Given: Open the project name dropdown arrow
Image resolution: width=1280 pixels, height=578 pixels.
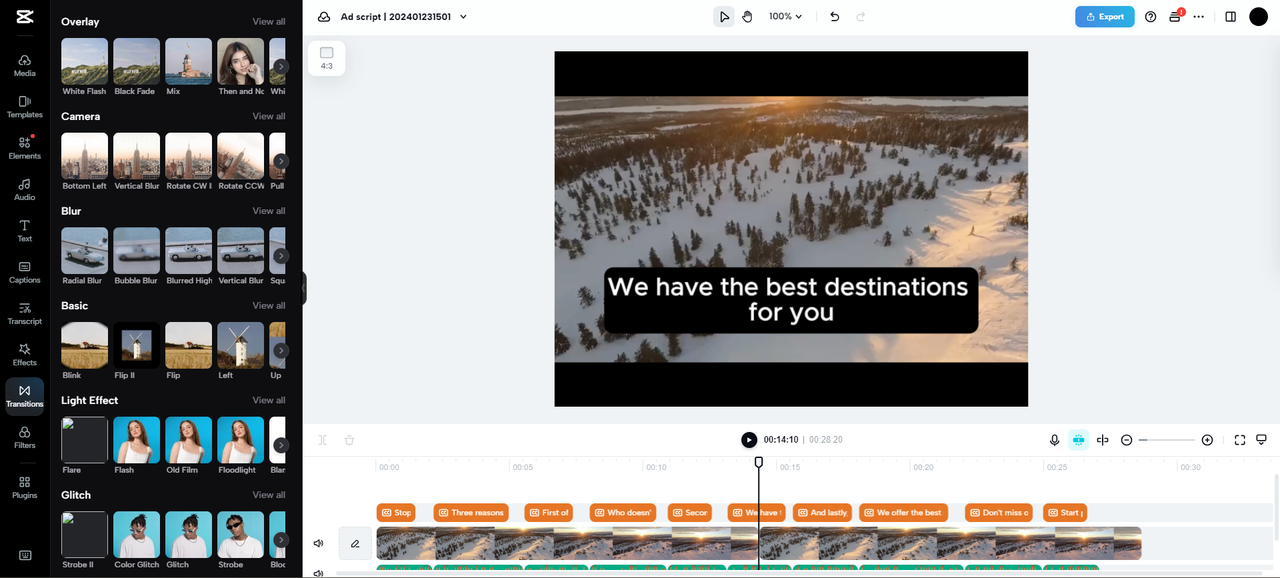Looking at the screenshot, I should pos(463,17).
